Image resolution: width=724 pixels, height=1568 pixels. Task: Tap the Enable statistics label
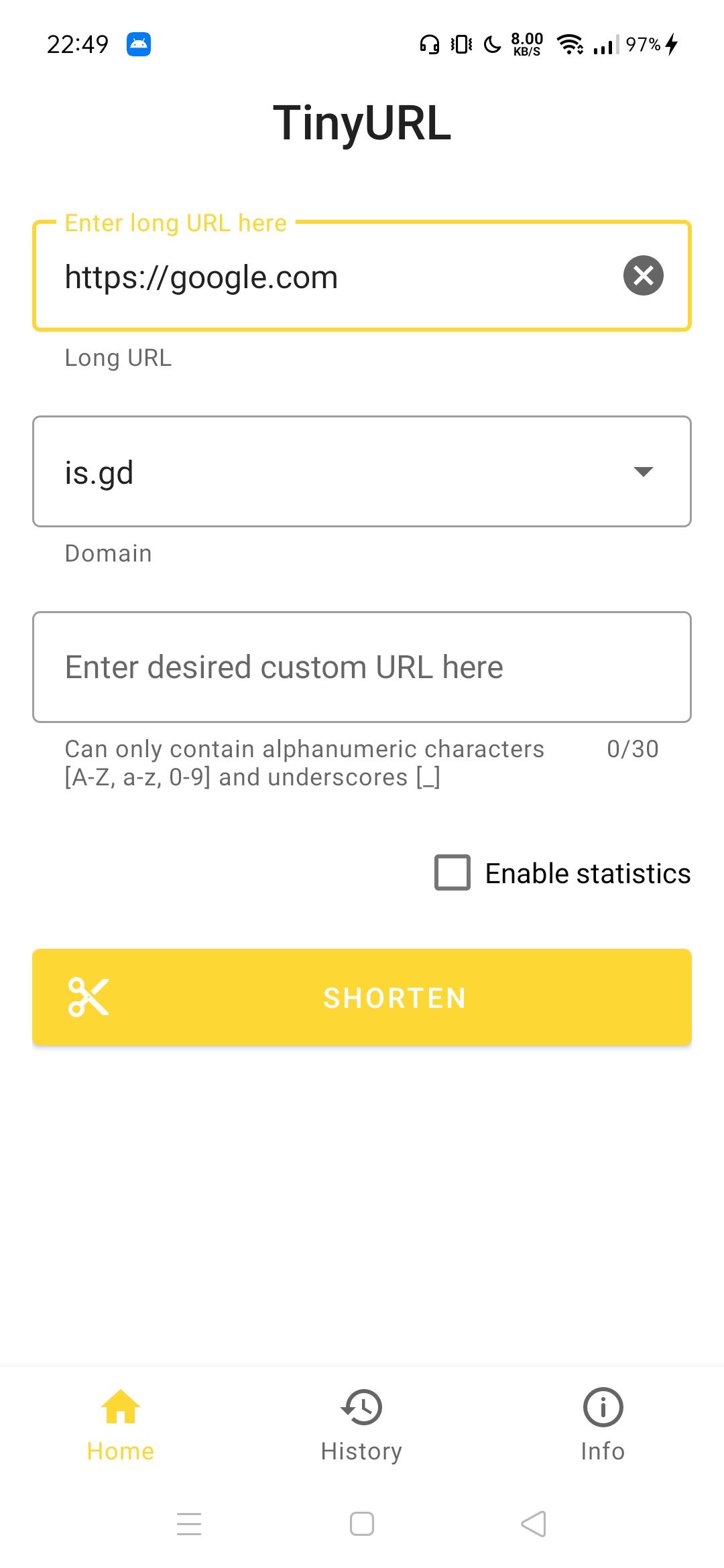[x=588, y=873]
